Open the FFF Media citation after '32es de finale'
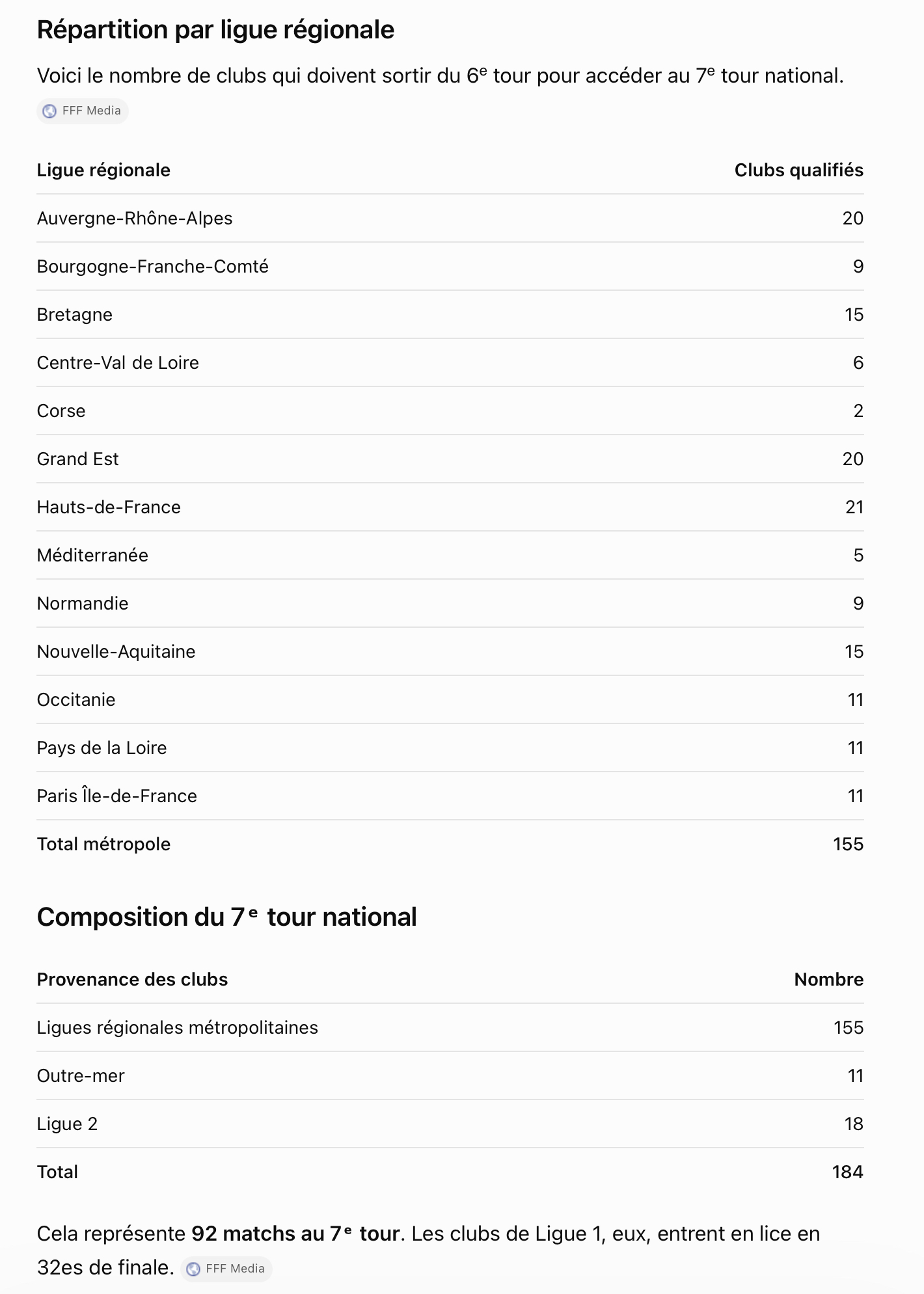 coord(226,1269)
